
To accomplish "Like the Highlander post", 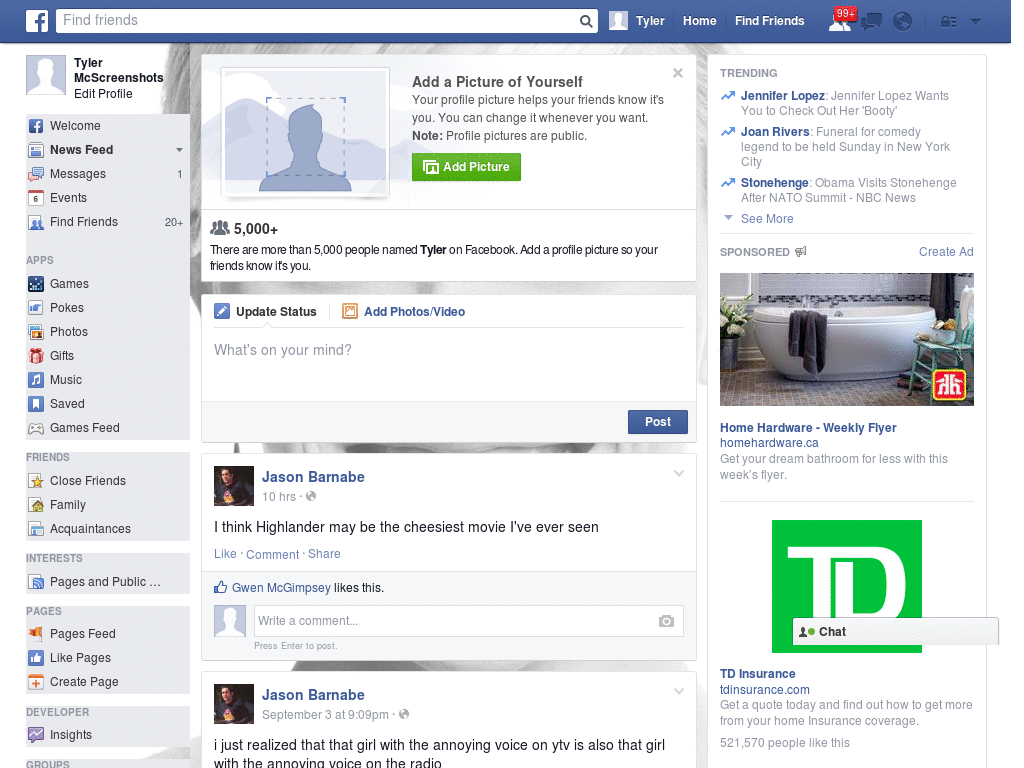I will 225,554.
